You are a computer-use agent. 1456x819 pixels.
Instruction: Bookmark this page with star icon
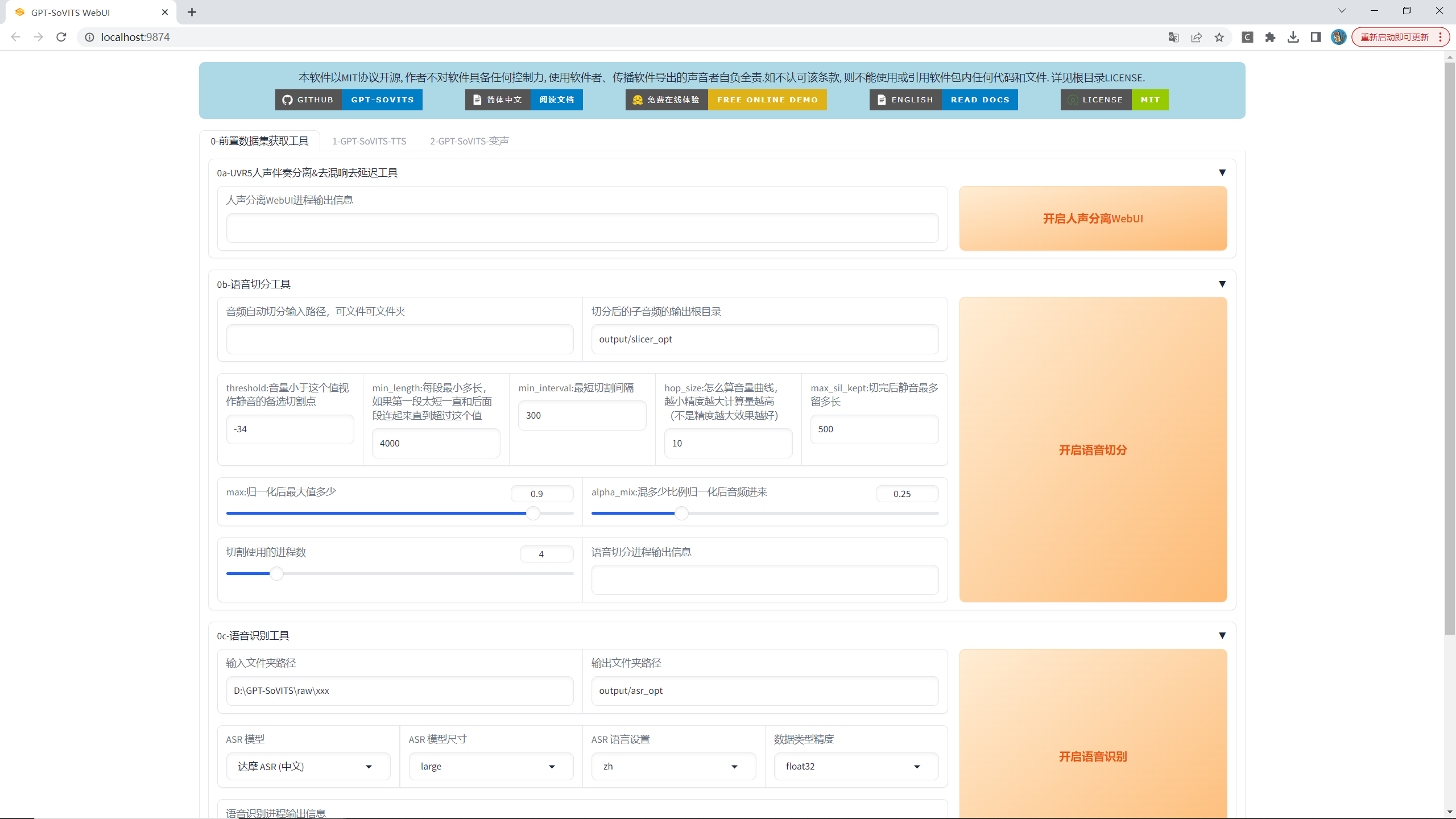(x=1219, y=37)
